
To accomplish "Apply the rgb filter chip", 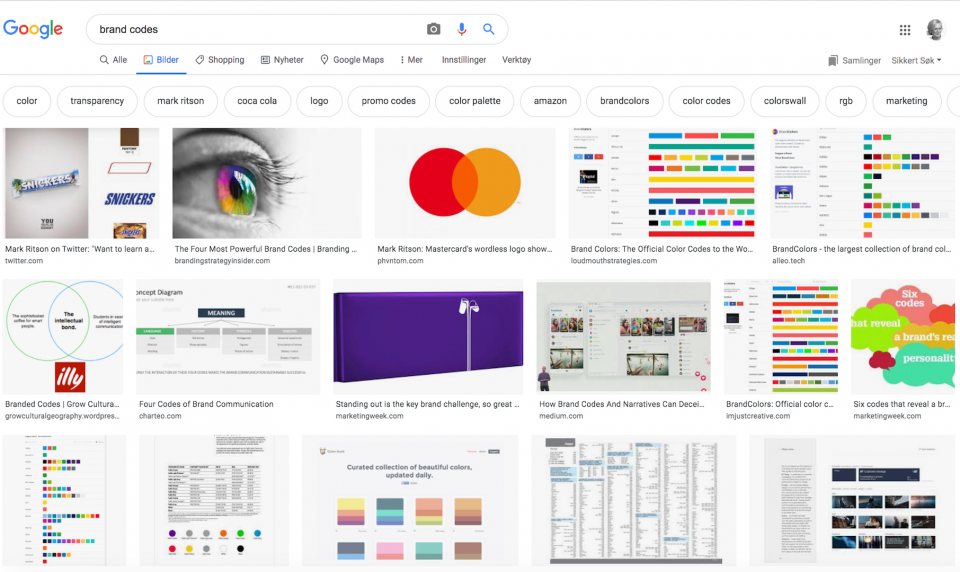I will click(846, 101).
